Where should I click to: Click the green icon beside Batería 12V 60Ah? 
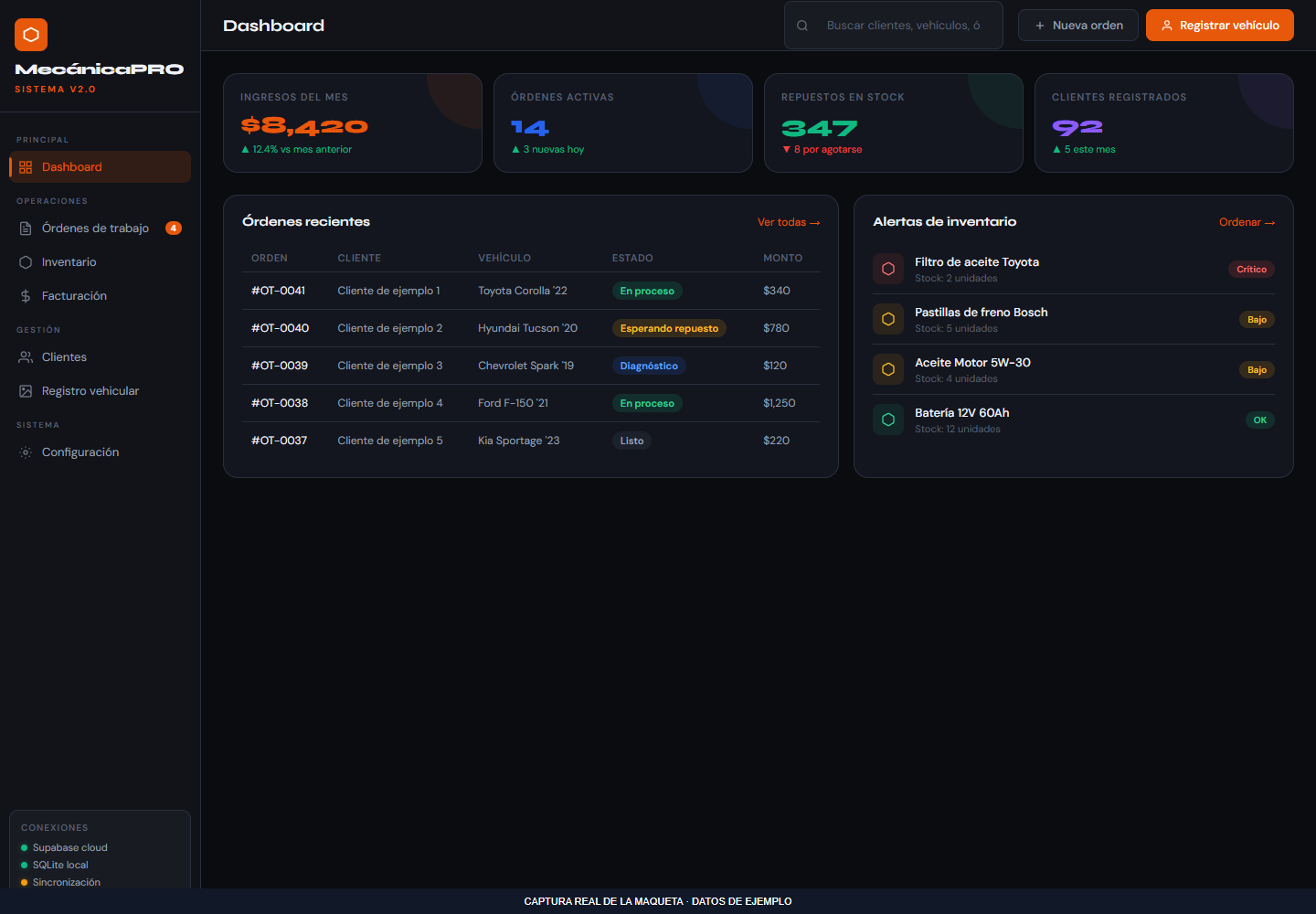tap(888, 420)
